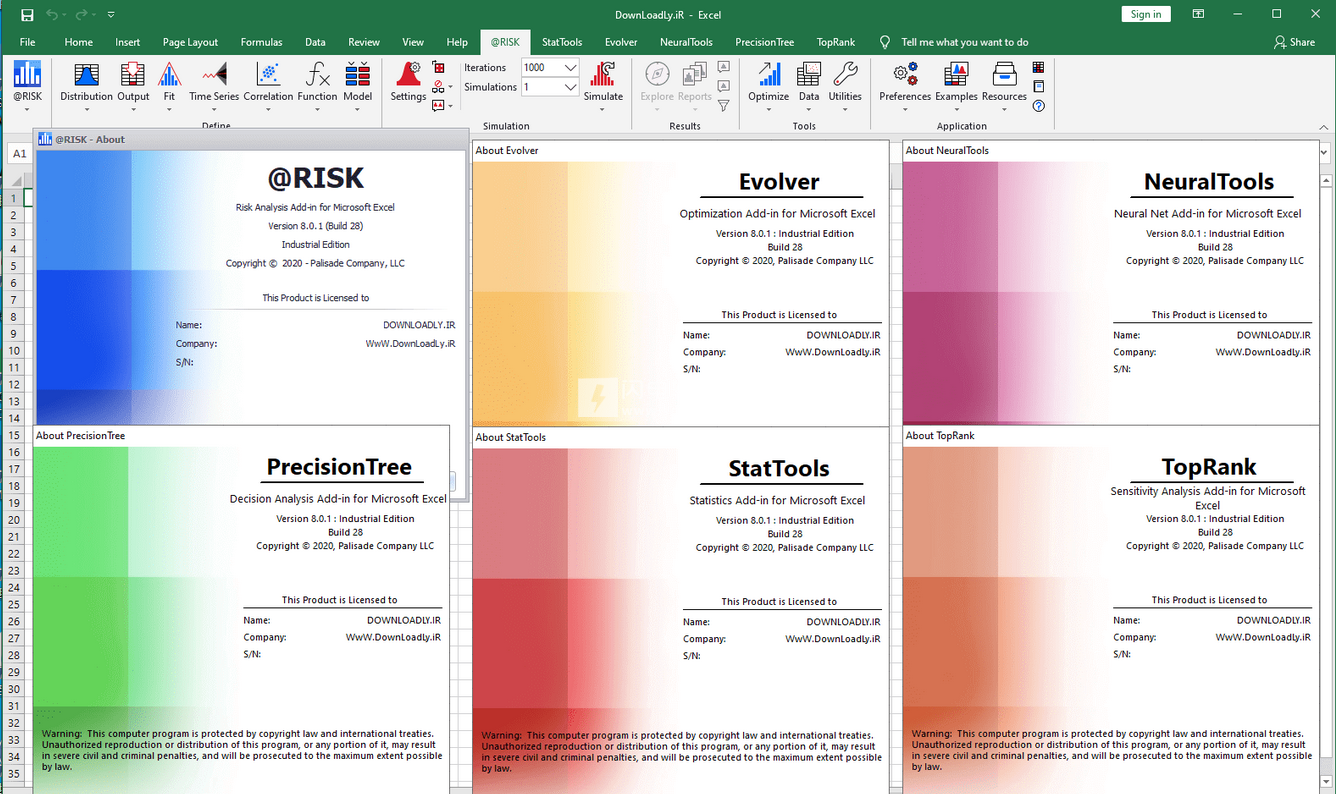Click the small window icon beside Resources

[x=1039, y=87]
